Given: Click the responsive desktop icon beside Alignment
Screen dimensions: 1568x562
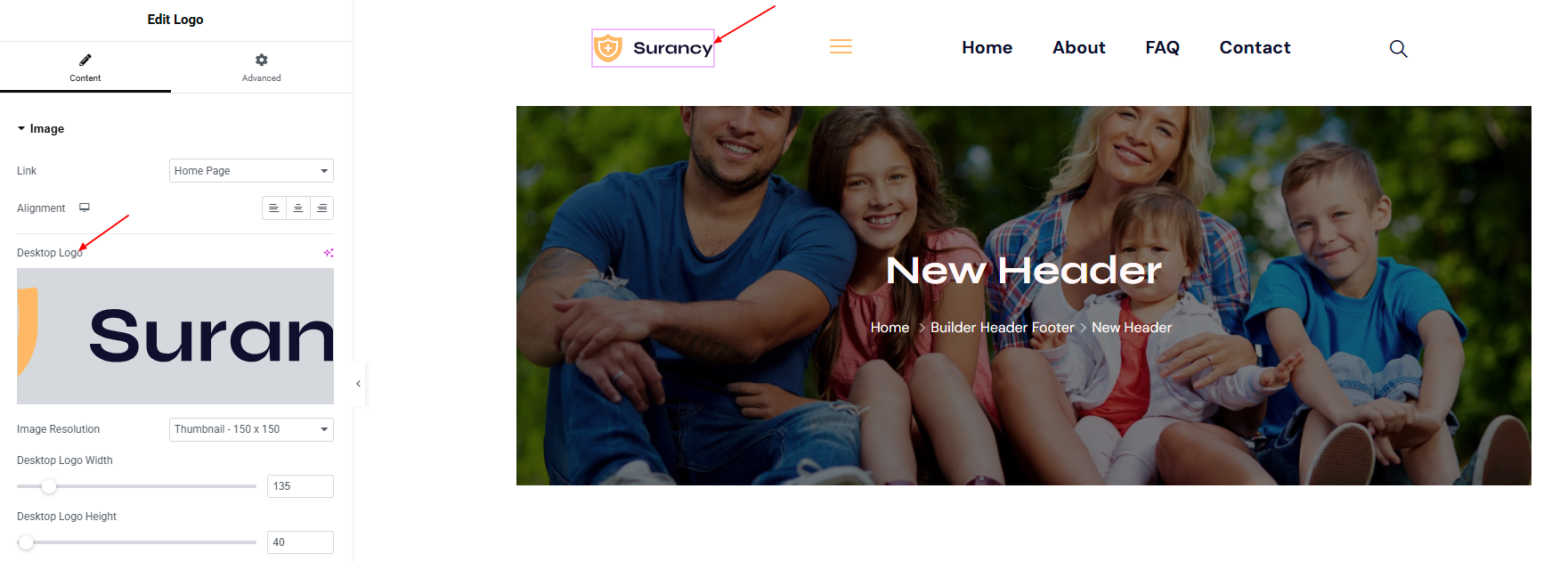Looking at the screenshot, I should [x=85, y=208].
